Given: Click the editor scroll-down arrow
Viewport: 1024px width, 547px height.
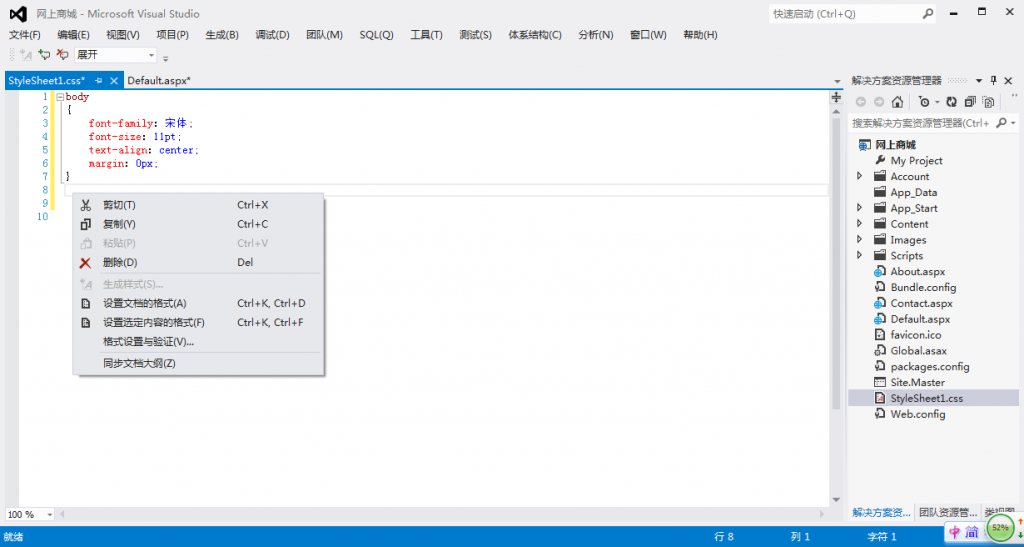Looking at the screenshot, I should click(836, 500).
